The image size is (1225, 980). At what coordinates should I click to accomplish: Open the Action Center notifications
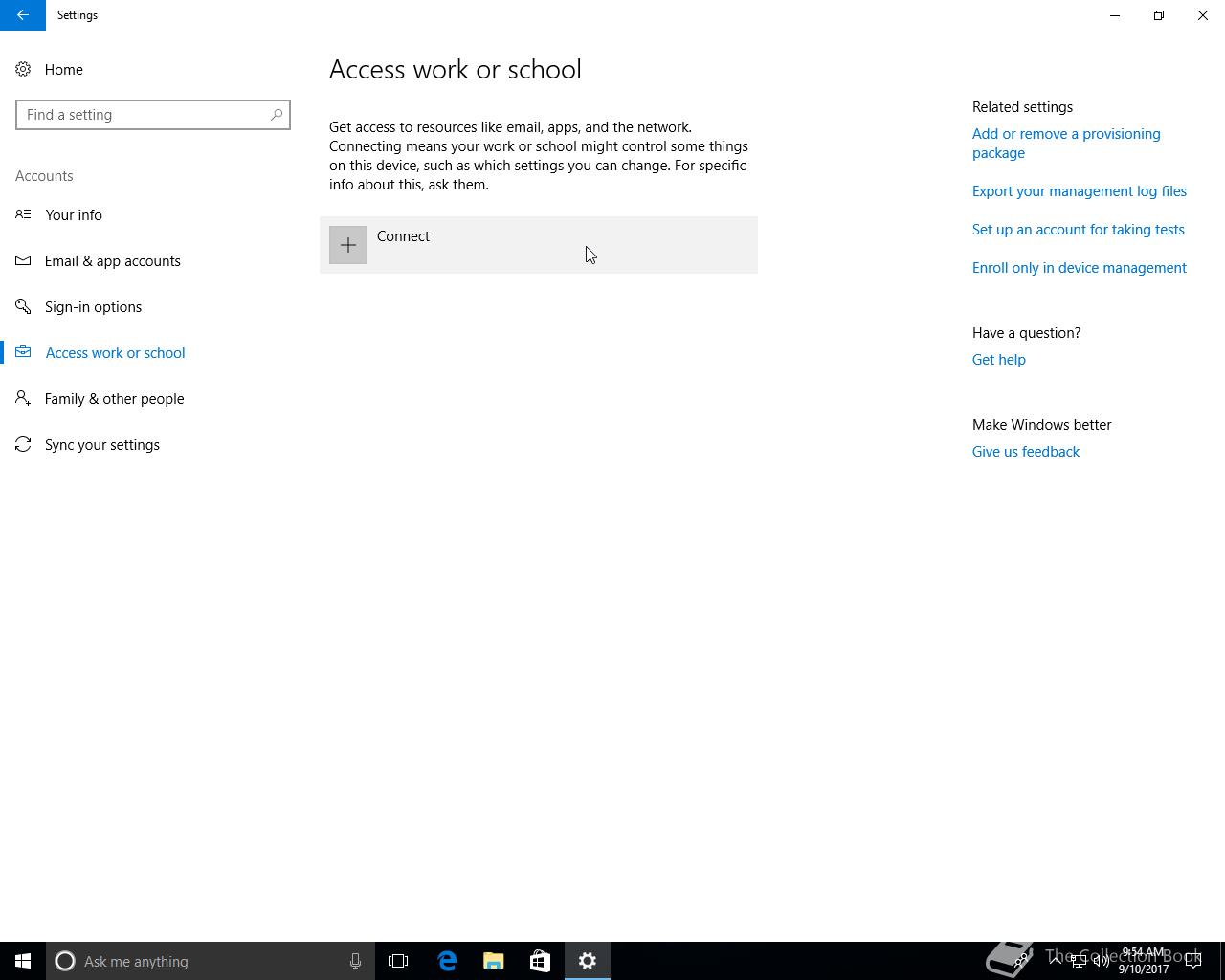tap(1193, 961)
